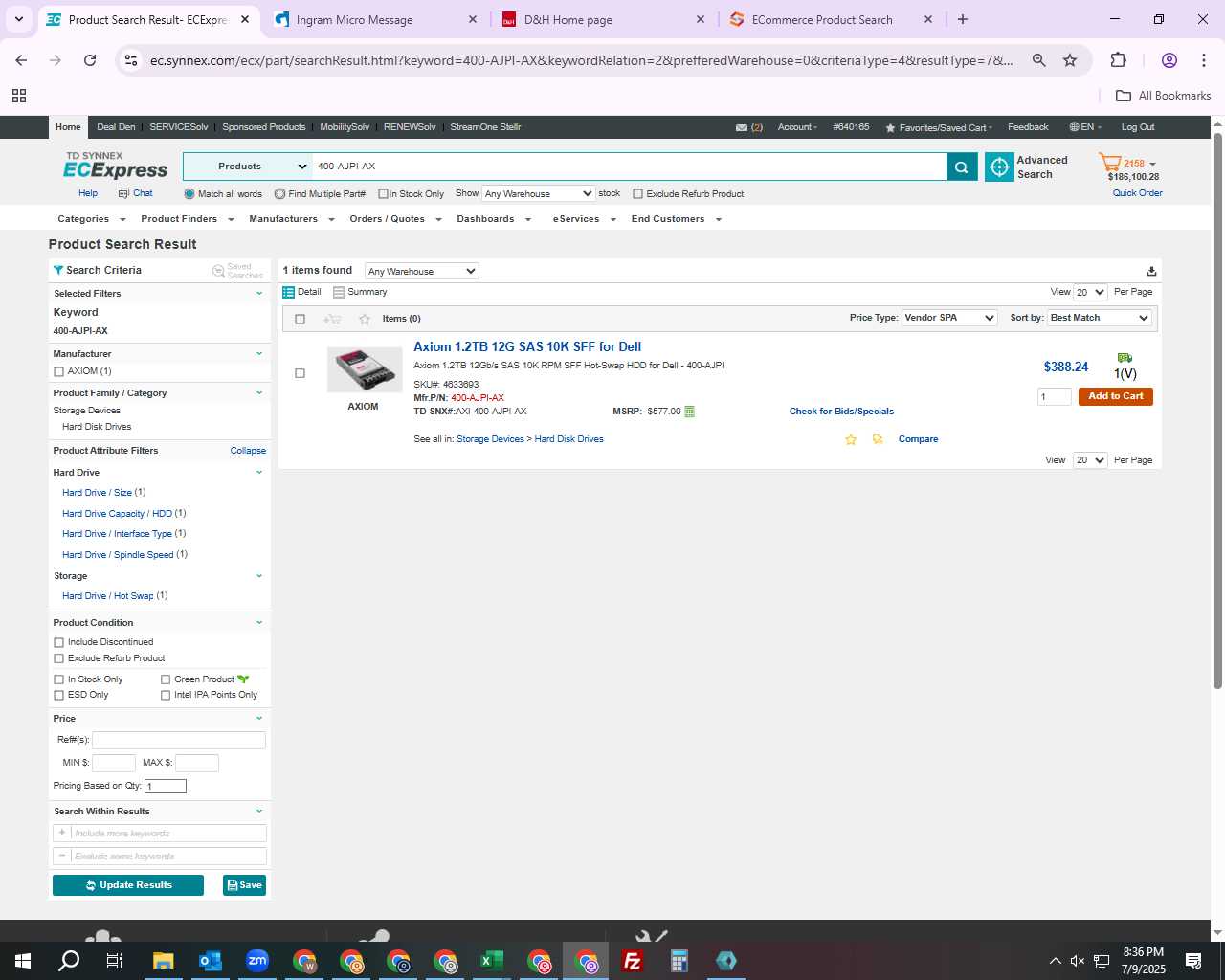Click the search magnifier button
Screen dimensions: 1225x980
[961, 167]
